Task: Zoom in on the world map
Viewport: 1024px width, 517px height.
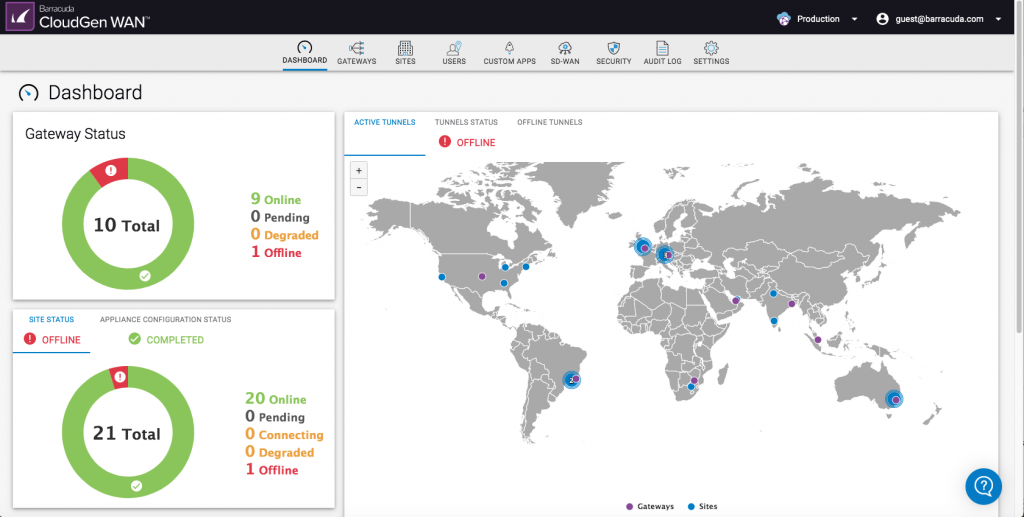Action: tap(359, 170)
